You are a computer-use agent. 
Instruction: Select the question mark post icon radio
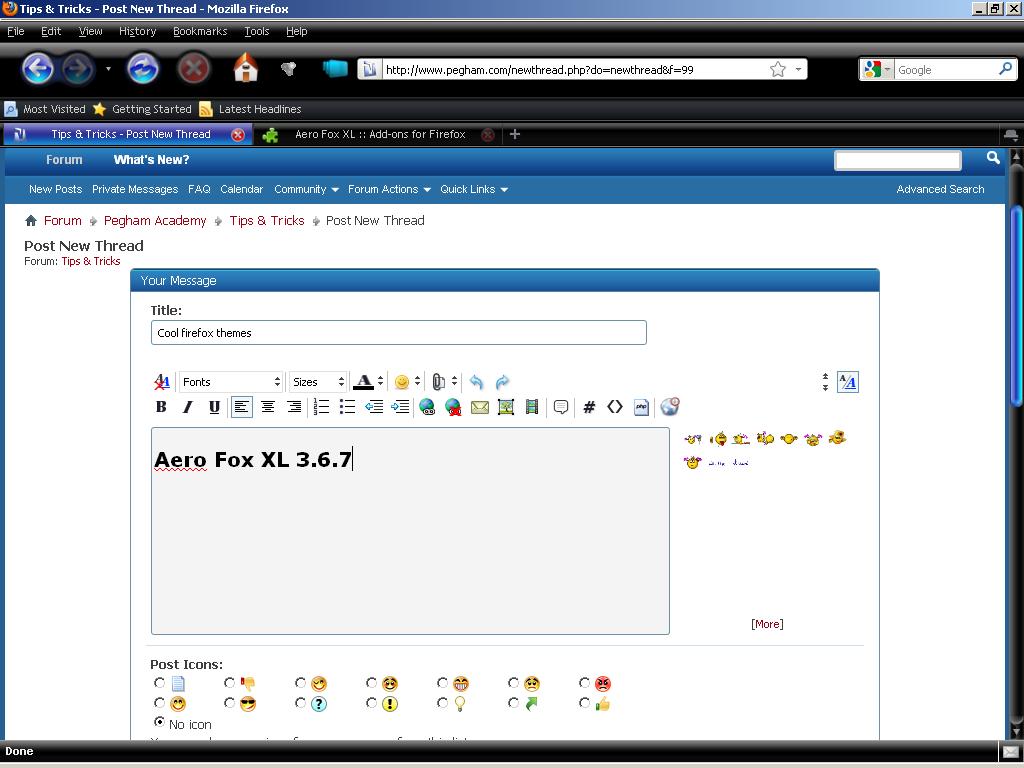[x=300, y=703]
